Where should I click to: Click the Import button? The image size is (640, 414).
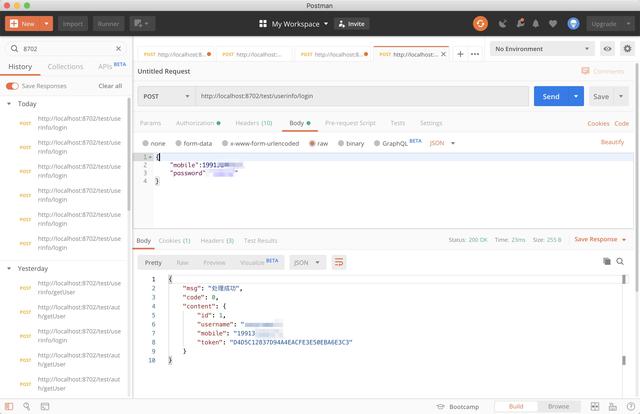[x=73, y=24]
